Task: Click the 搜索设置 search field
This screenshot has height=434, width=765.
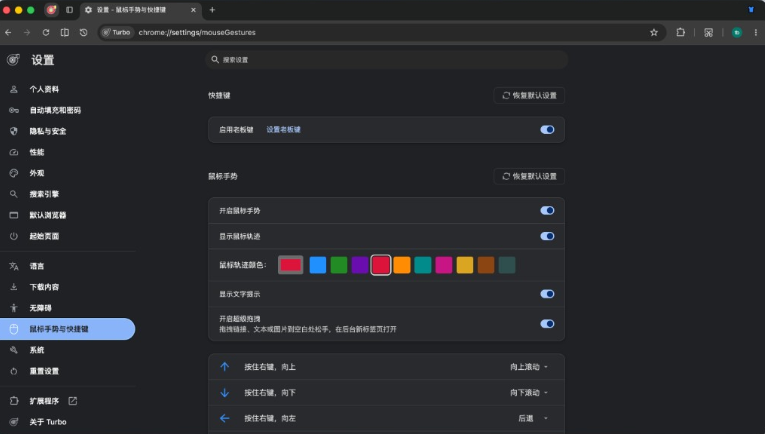Action: (386, 59)
